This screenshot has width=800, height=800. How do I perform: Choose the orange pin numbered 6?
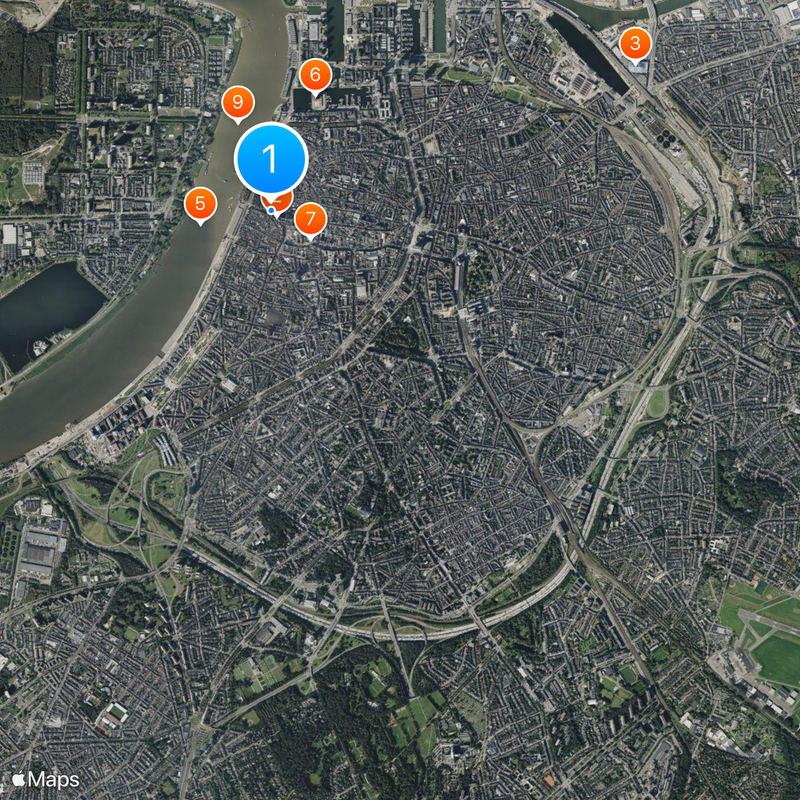click(315, 76)
